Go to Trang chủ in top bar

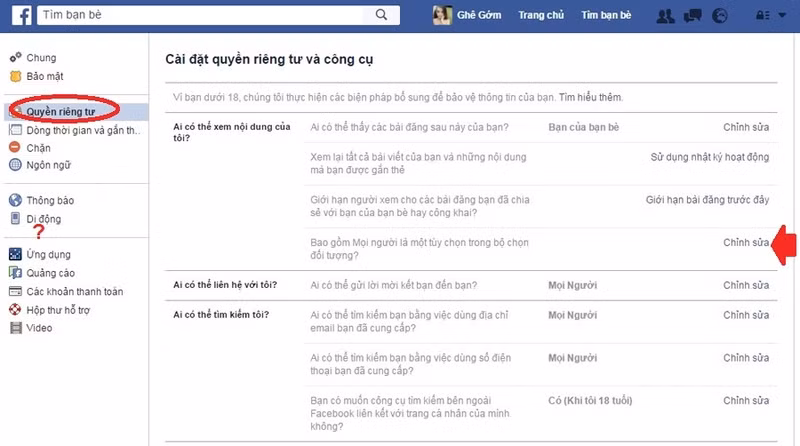tap(541, 15)
